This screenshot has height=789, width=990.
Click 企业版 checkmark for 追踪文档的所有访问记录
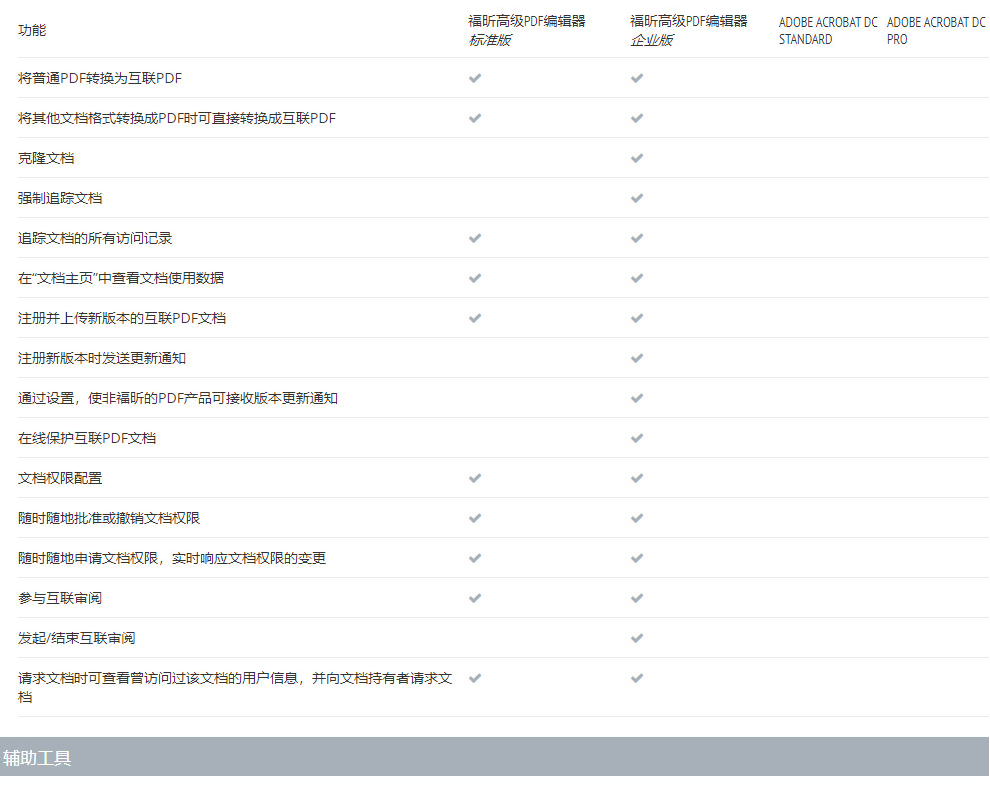[637, 238]
